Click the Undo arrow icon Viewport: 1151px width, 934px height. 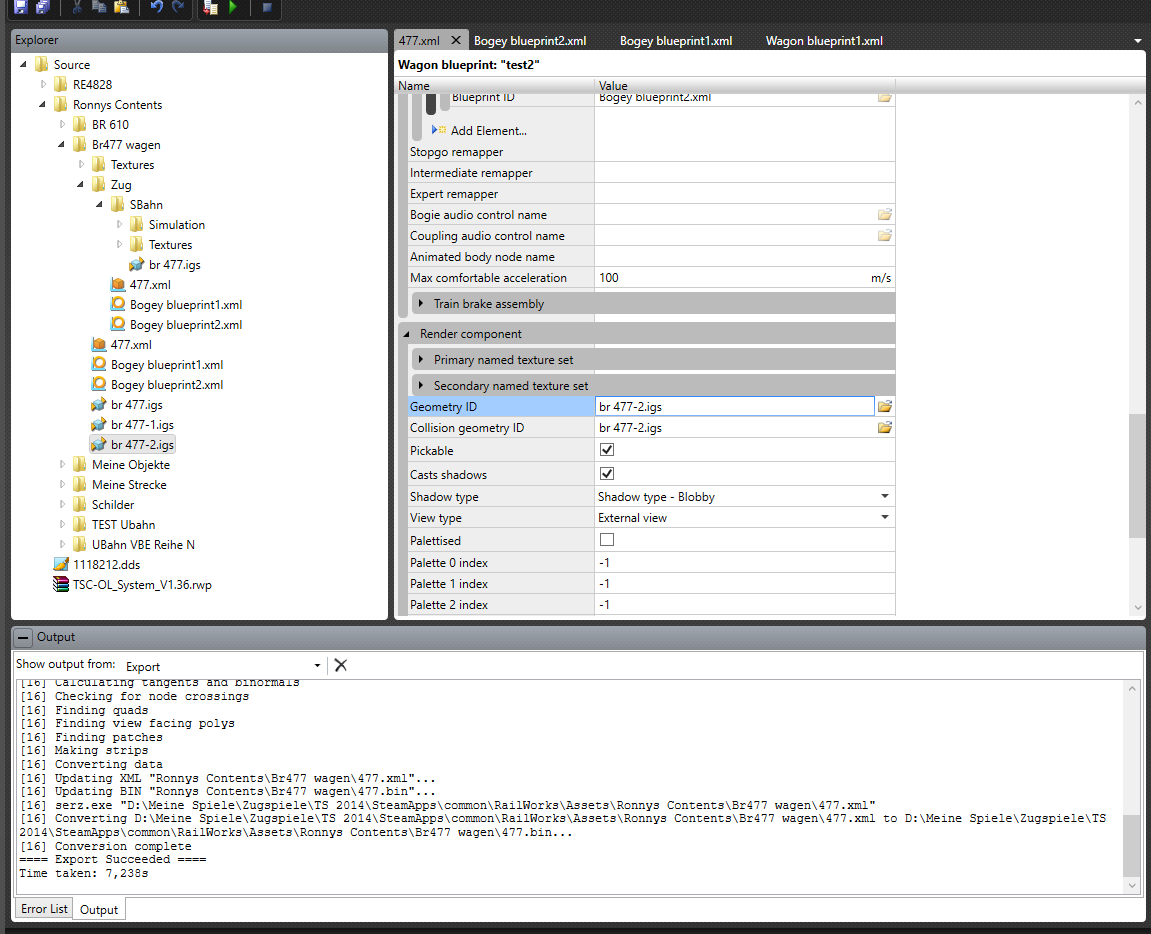pyautogui.click(x=157, y=8)
